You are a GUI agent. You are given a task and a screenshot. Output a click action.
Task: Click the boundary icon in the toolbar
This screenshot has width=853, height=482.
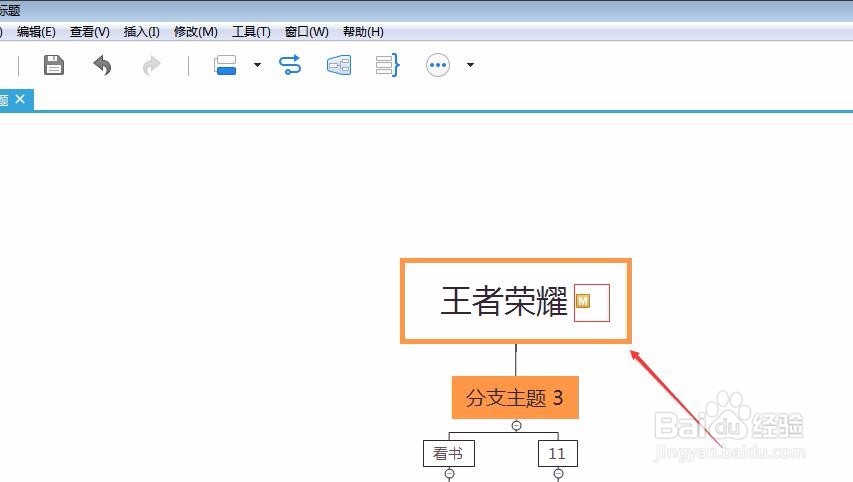[339, 65]
